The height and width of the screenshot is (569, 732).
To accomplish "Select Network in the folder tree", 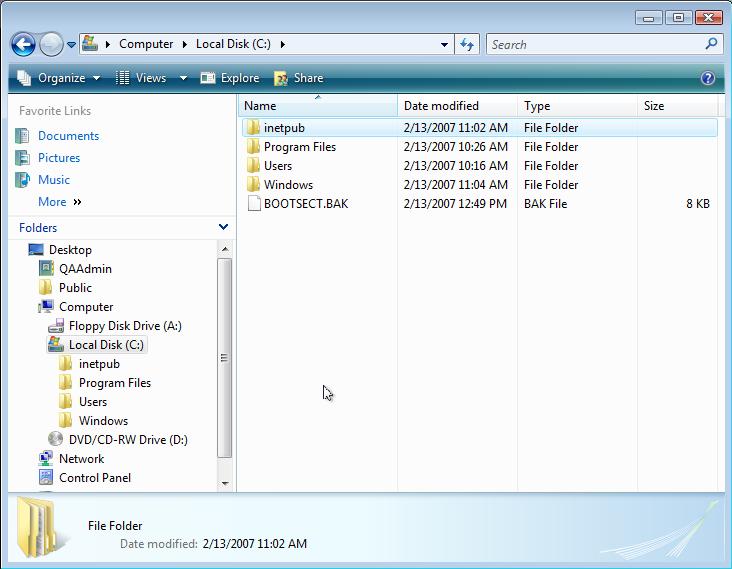I will 81,459.
